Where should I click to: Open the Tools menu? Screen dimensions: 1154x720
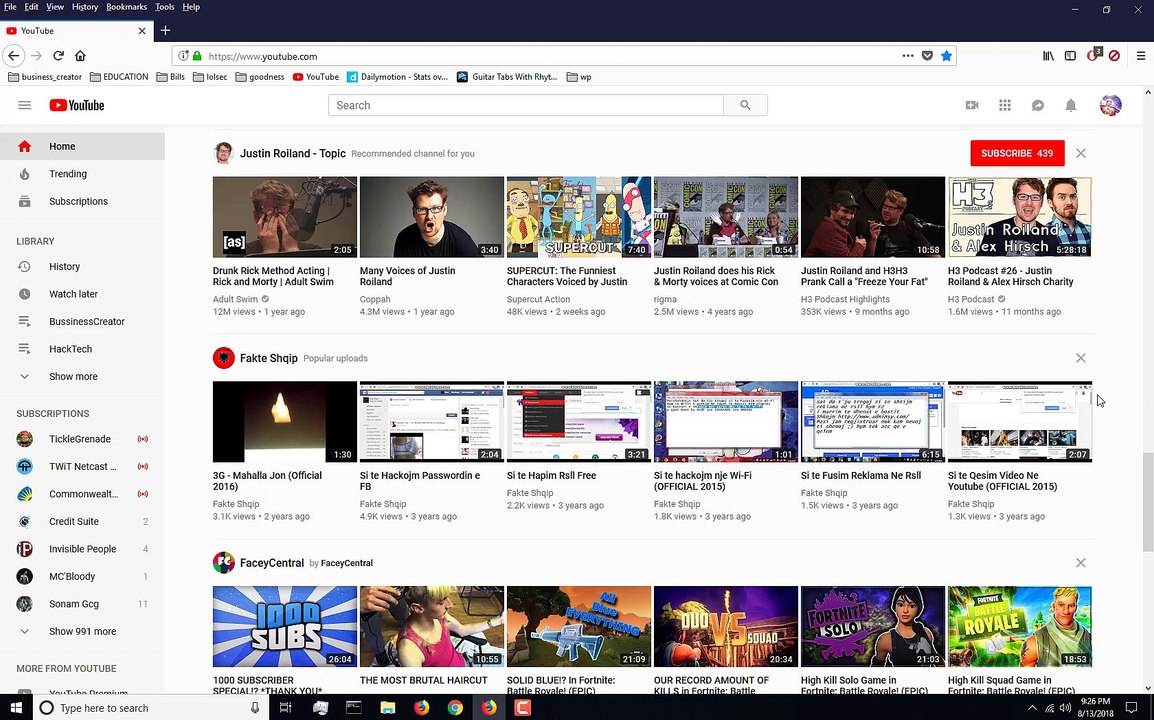coord(165,7)
